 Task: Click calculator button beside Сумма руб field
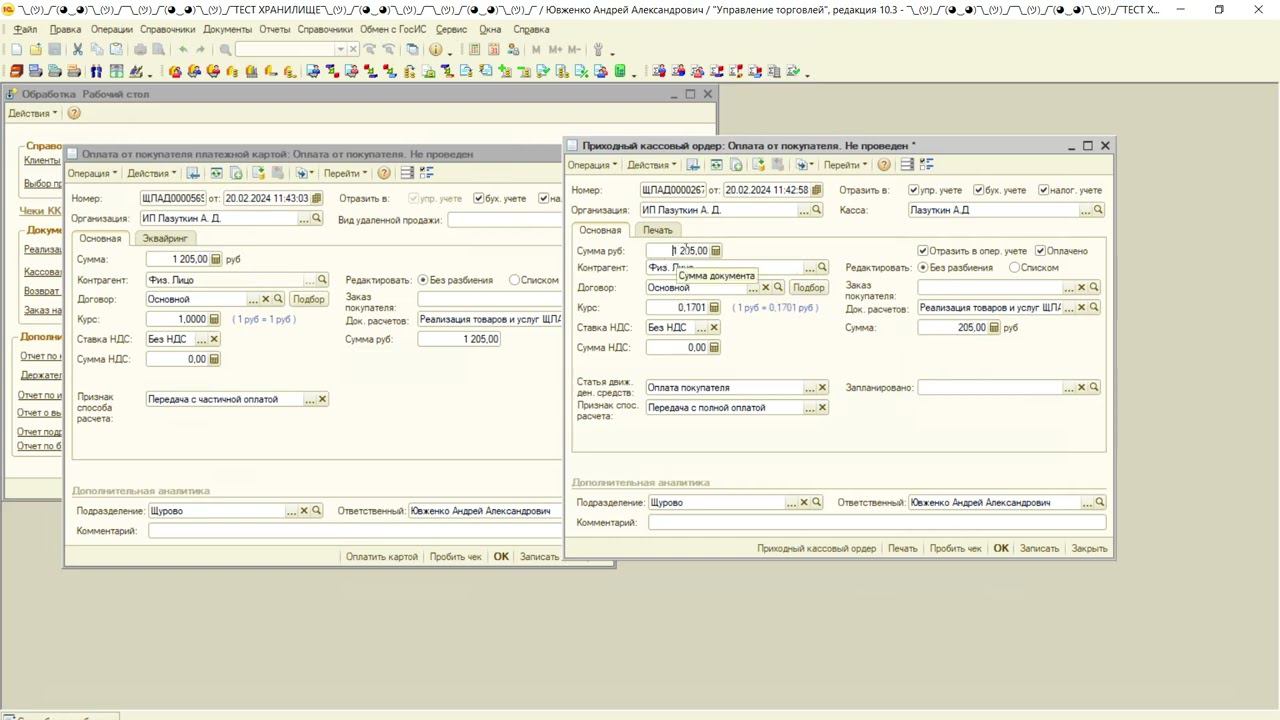pos(716,251)
